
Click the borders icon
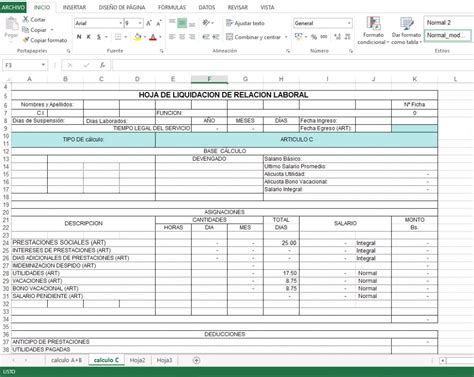[118, 37]
